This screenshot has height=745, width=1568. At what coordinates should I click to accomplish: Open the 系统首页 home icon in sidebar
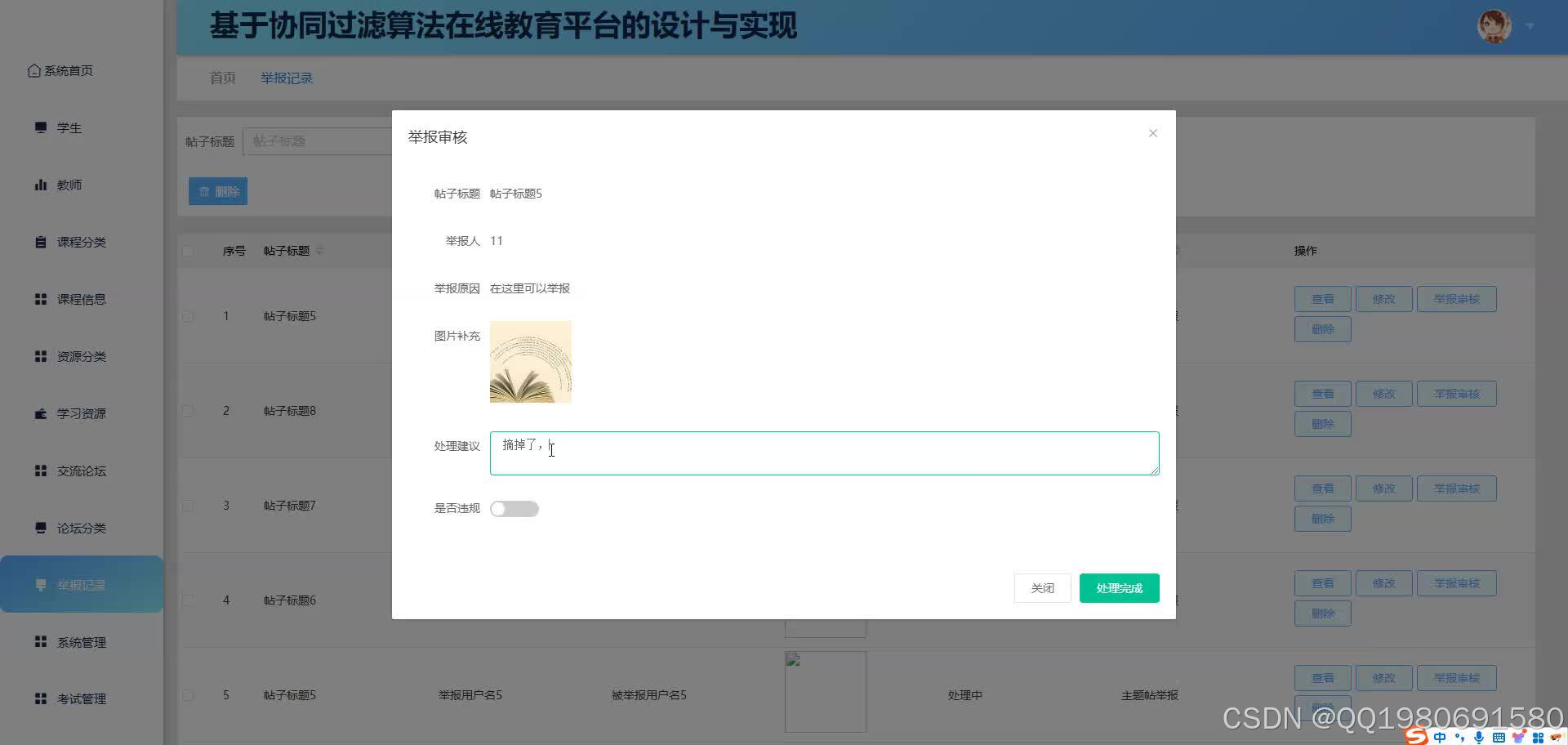(33, 70)
